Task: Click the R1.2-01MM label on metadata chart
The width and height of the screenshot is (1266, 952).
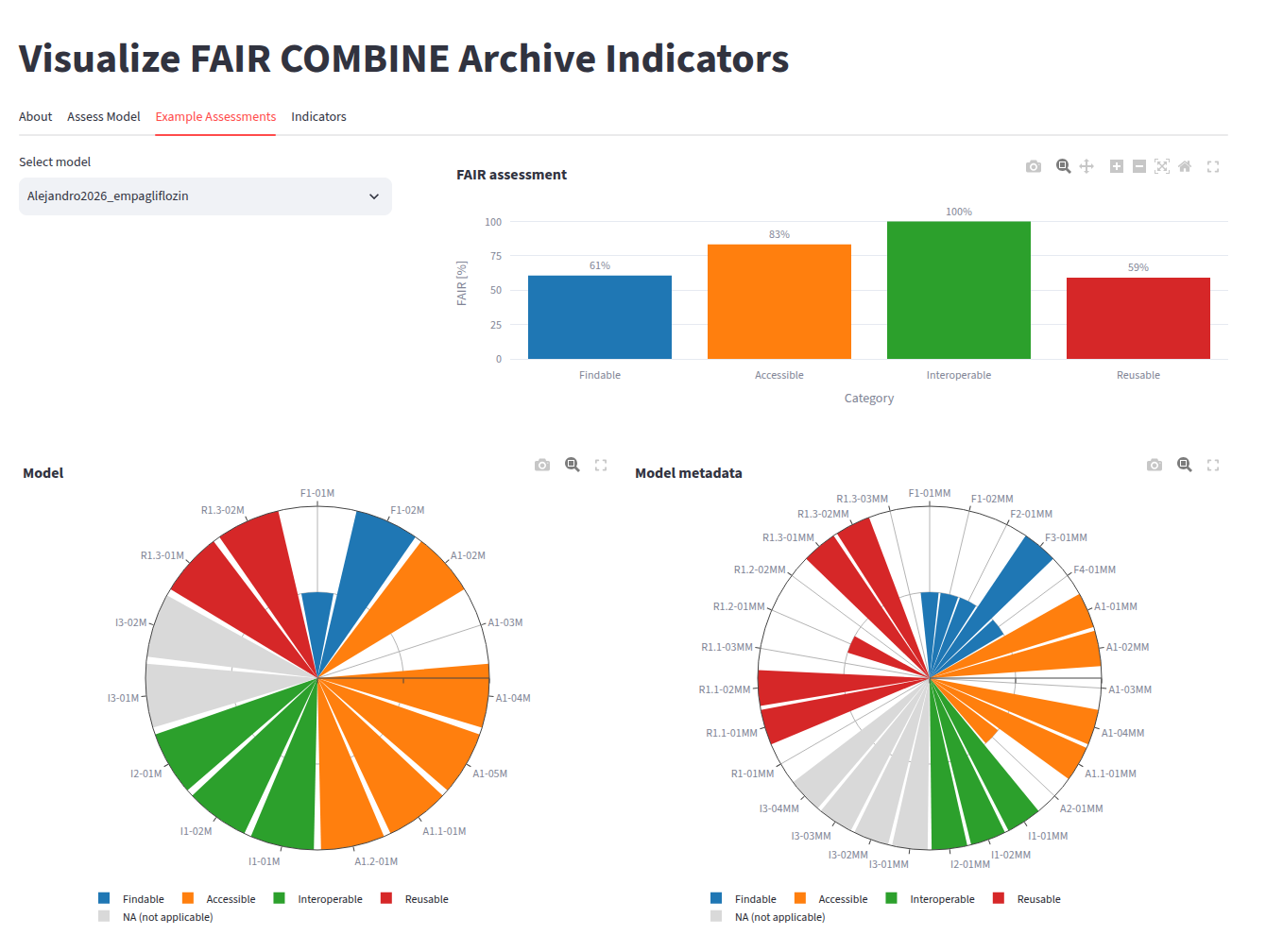Action: [x=739, y=606]
